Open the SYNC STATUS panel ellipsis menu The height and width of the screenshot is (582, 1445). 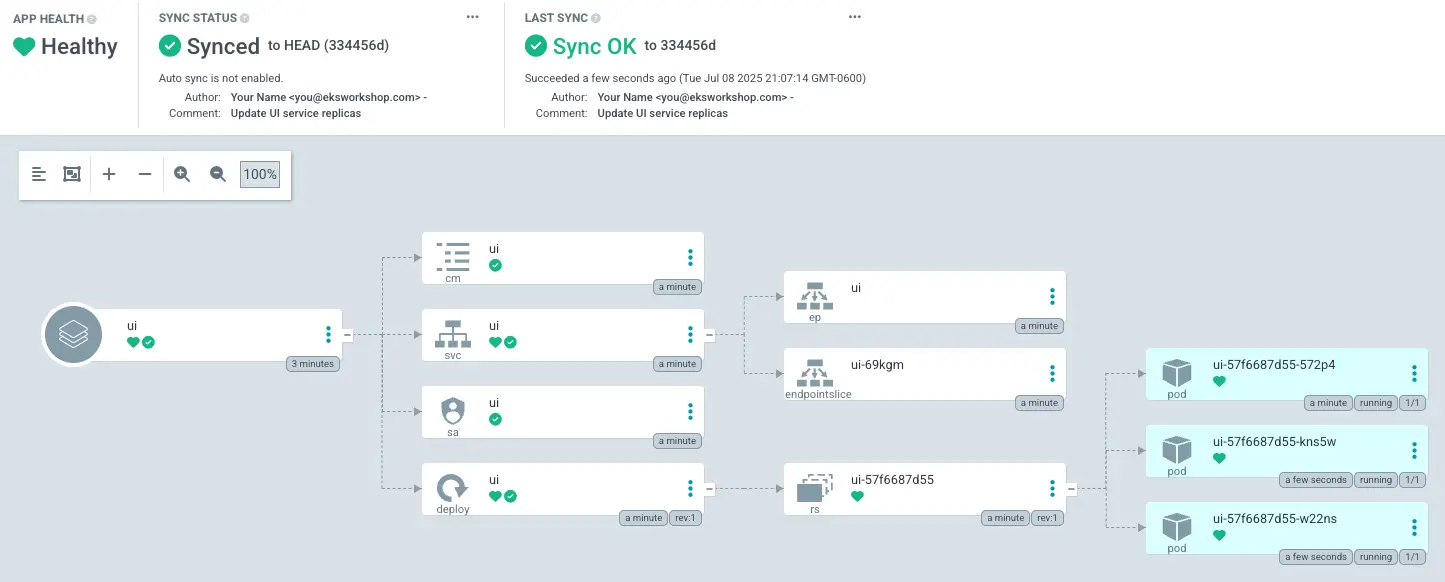(x=472, y=16)
